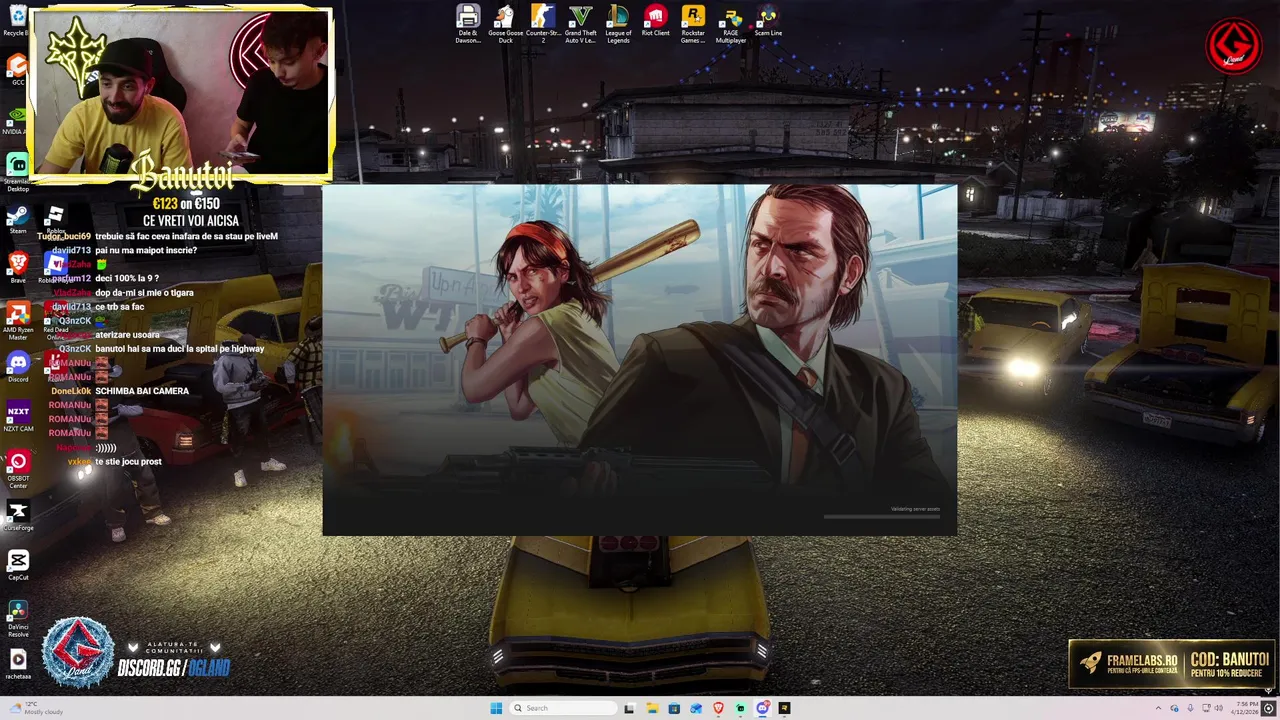Open Scam Line desktop icon
Screen dimensions: 1280x720
pos(768,20)
